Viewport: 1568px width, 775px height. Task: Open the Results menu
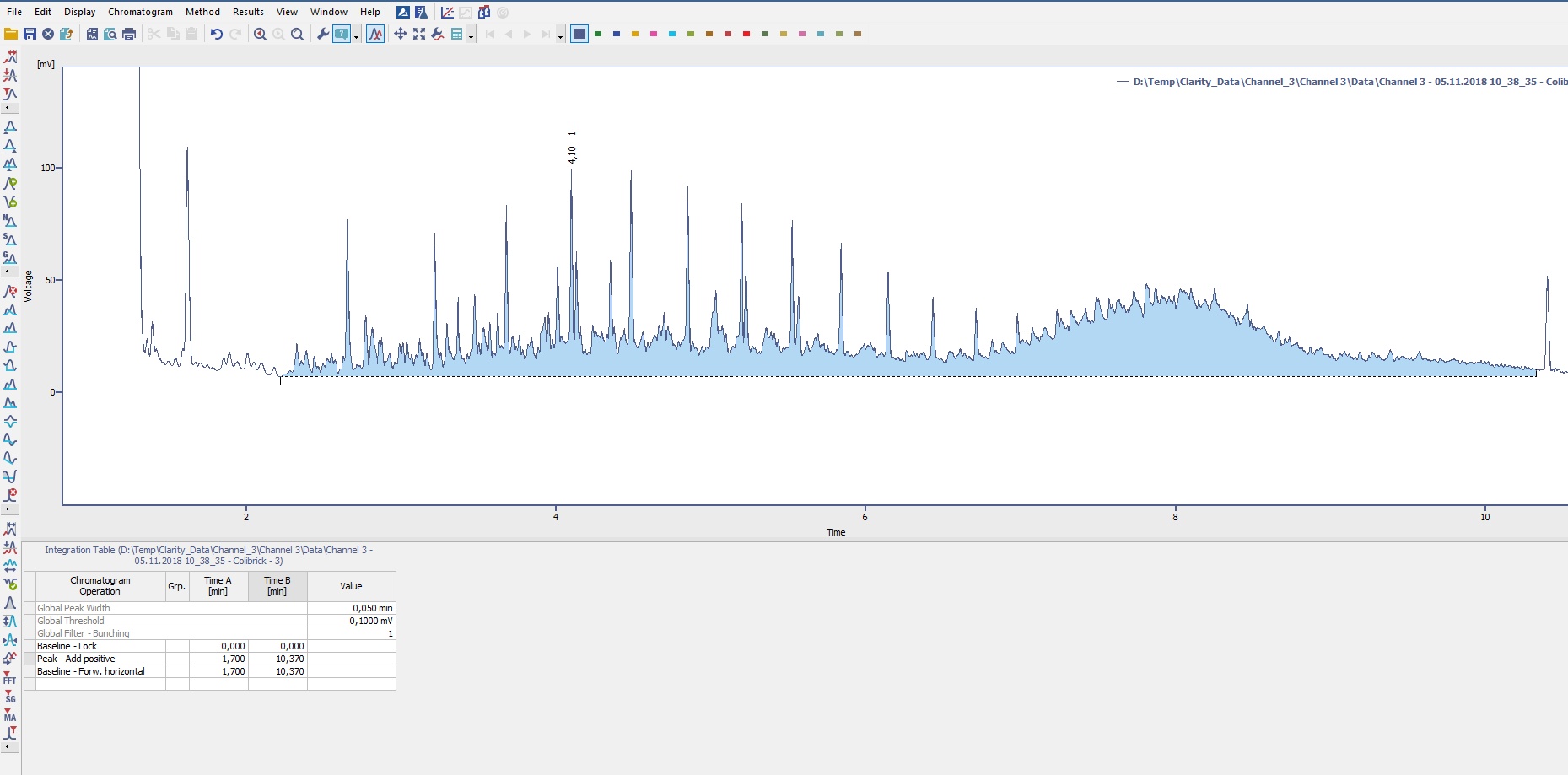[x=248, y=12]
